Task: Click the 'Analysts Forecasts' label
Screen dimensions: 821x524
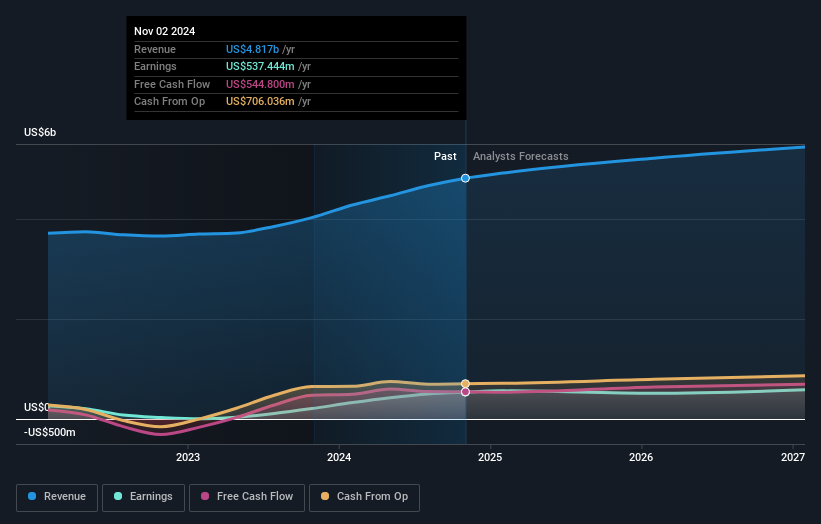Action: [x=520, y=157]
